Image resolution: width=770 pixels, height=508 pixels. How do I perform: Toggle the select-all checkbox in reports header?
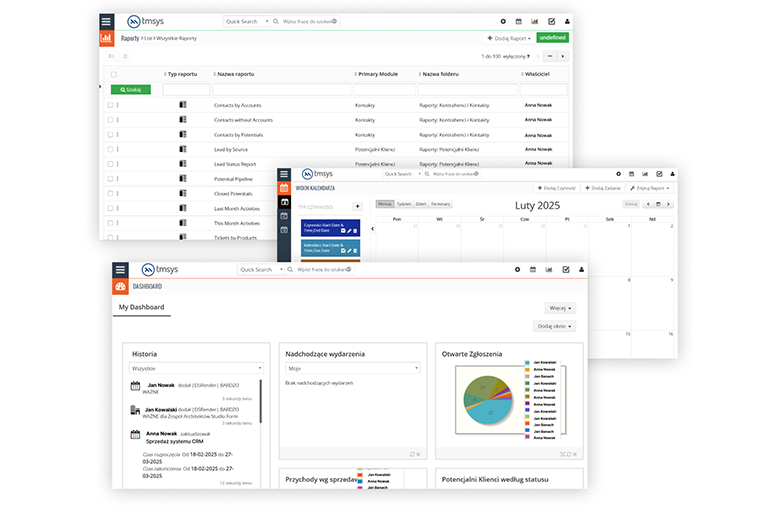coord(113,74)
